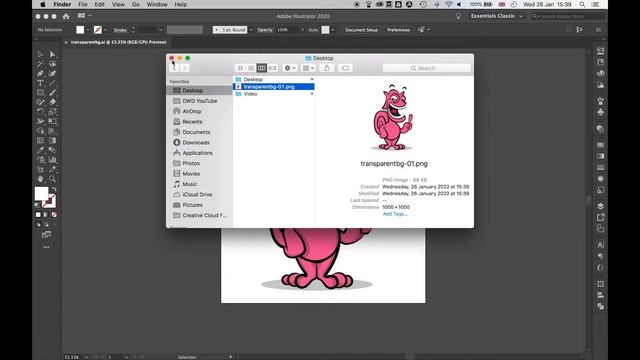Select the Hand tool
The image size is (640, 360).
(x=40, y=179)
